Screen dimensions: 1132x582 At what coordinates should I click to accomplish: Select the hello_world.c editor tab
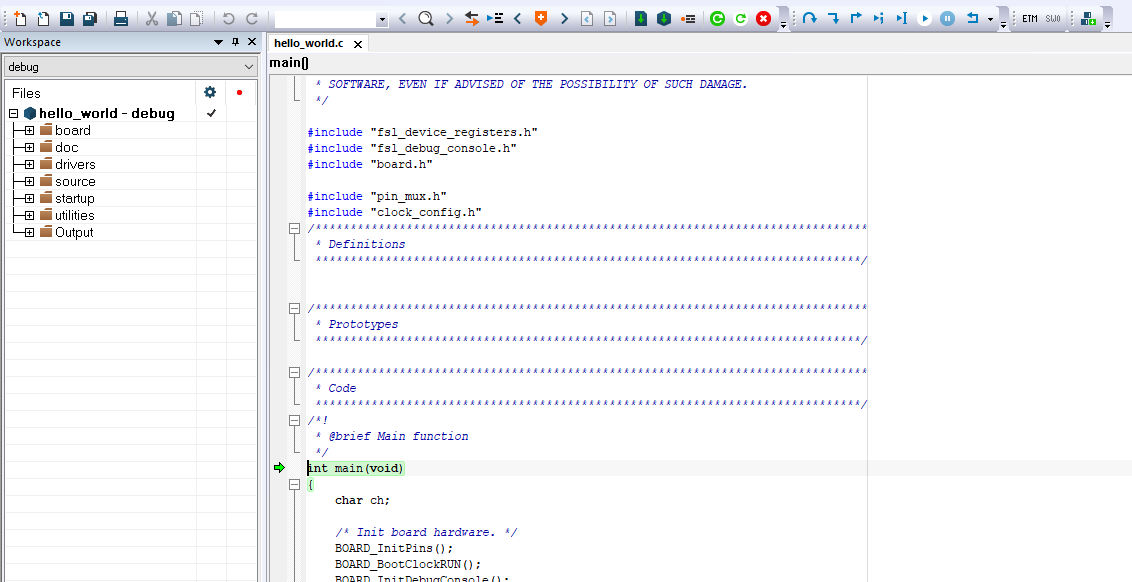click(308, 44)
